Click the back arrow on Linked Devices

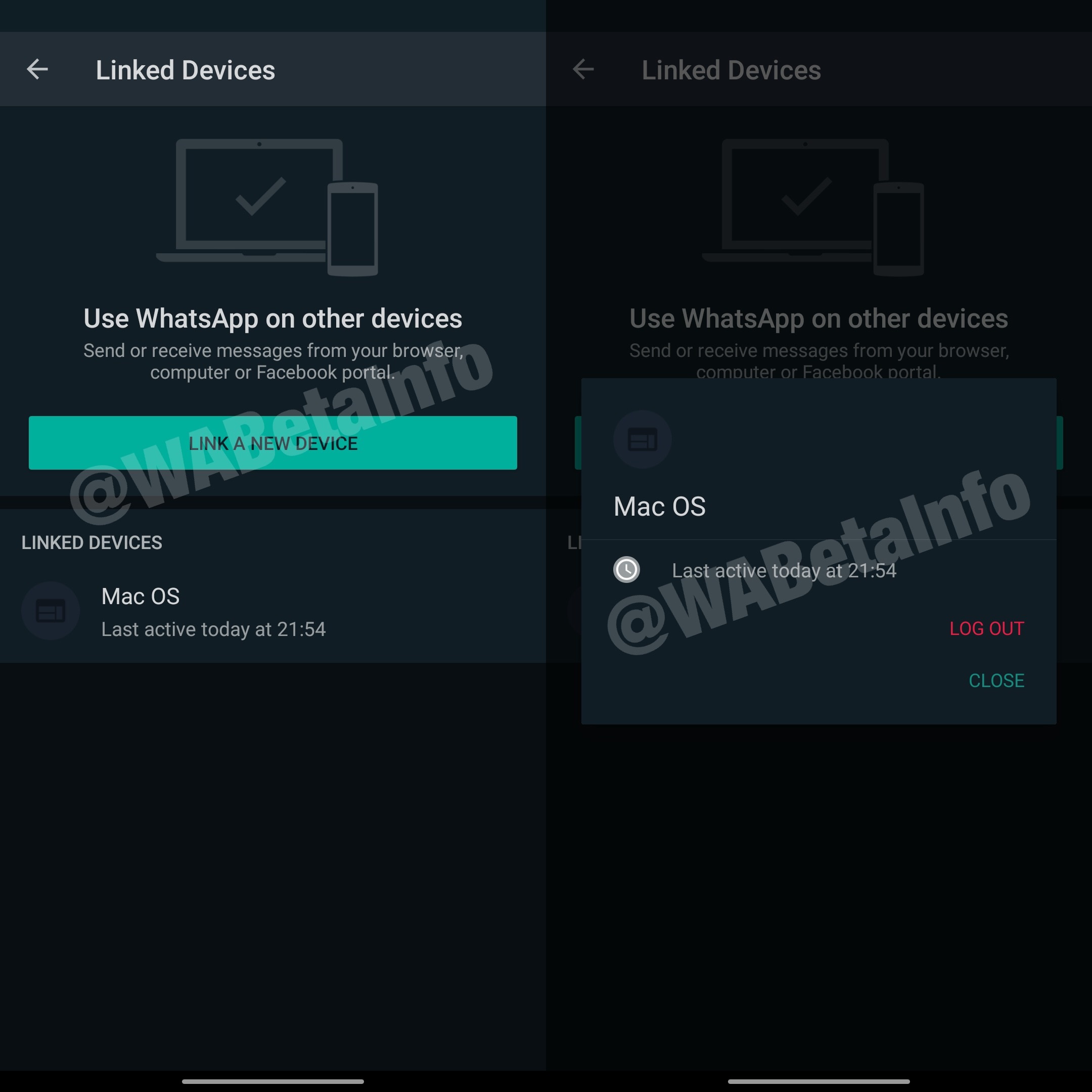pos(36,69)
